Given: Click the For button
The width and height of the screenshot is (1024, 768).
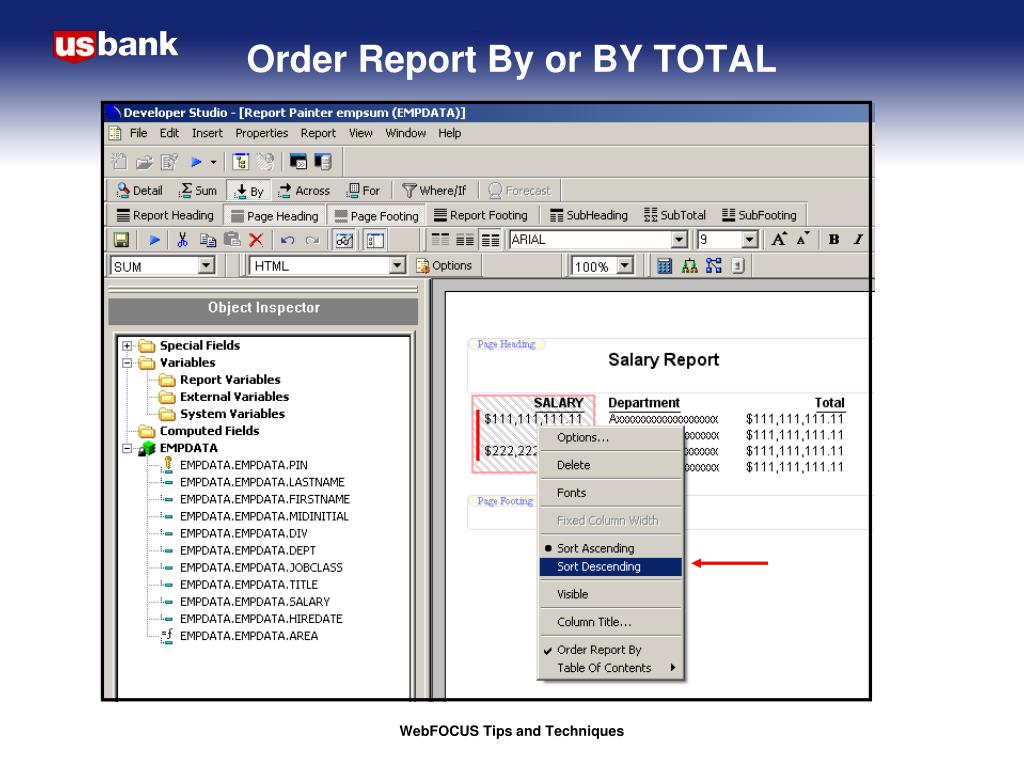Looking at the screenshot, I should point(363,190).
